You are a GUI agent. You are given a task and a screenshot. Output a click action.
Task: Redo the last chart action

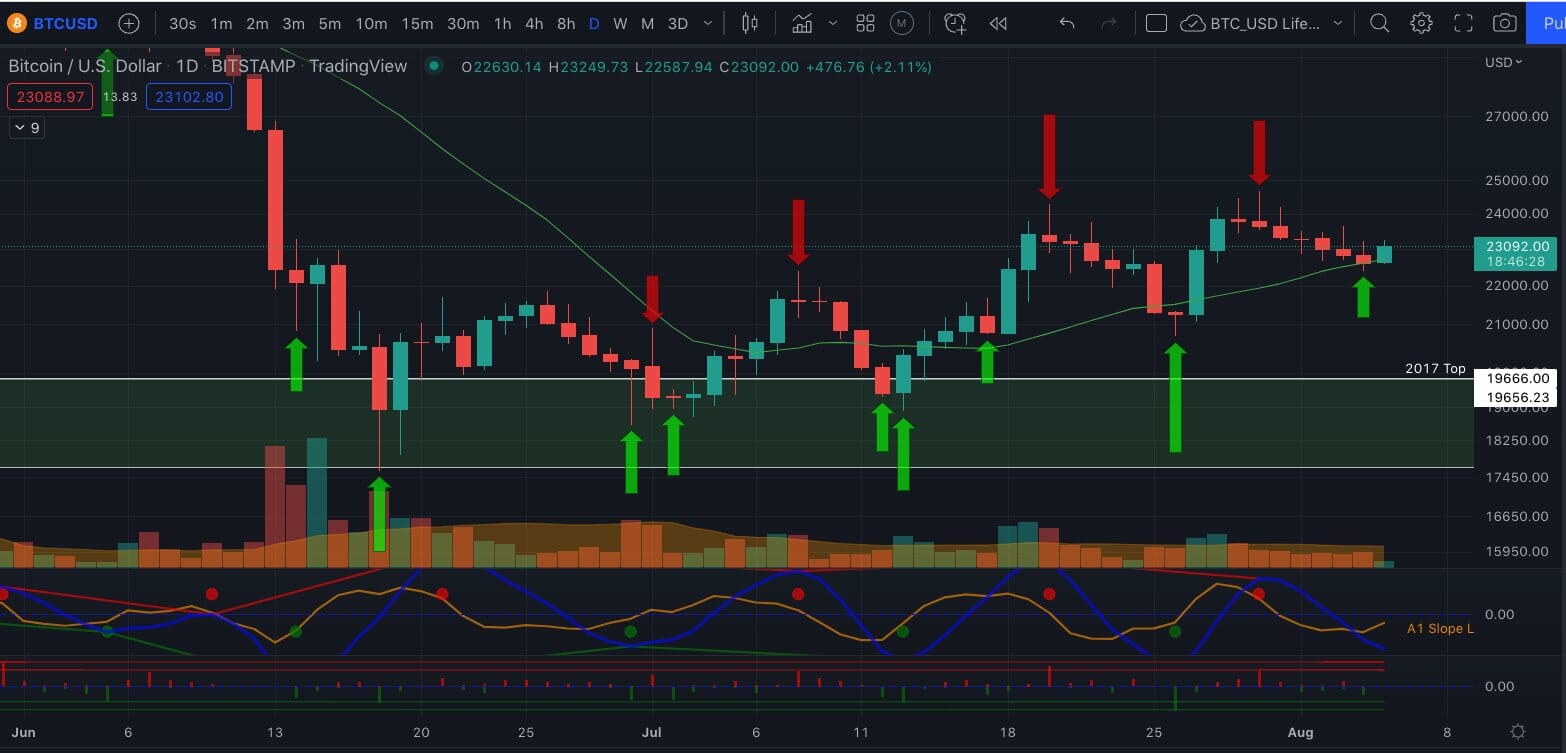1107,23
